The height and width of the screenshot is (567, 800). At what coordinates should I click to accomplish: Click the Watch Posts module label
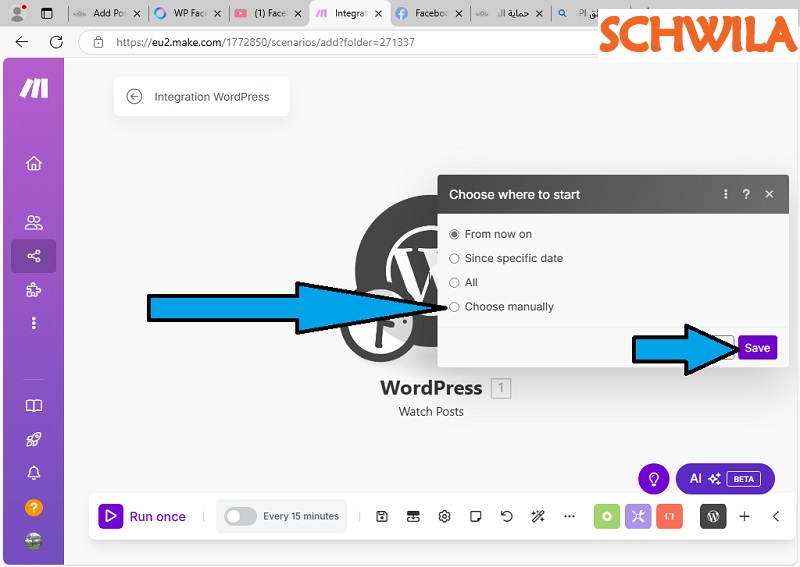coord(431,412)
